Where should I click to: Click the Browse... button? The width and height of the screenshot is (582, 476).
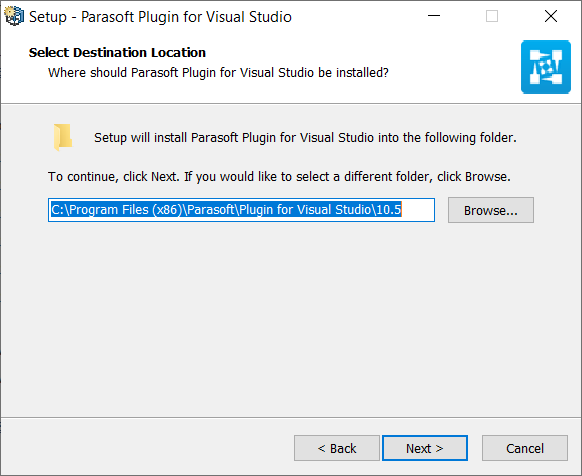pos(491,210)
